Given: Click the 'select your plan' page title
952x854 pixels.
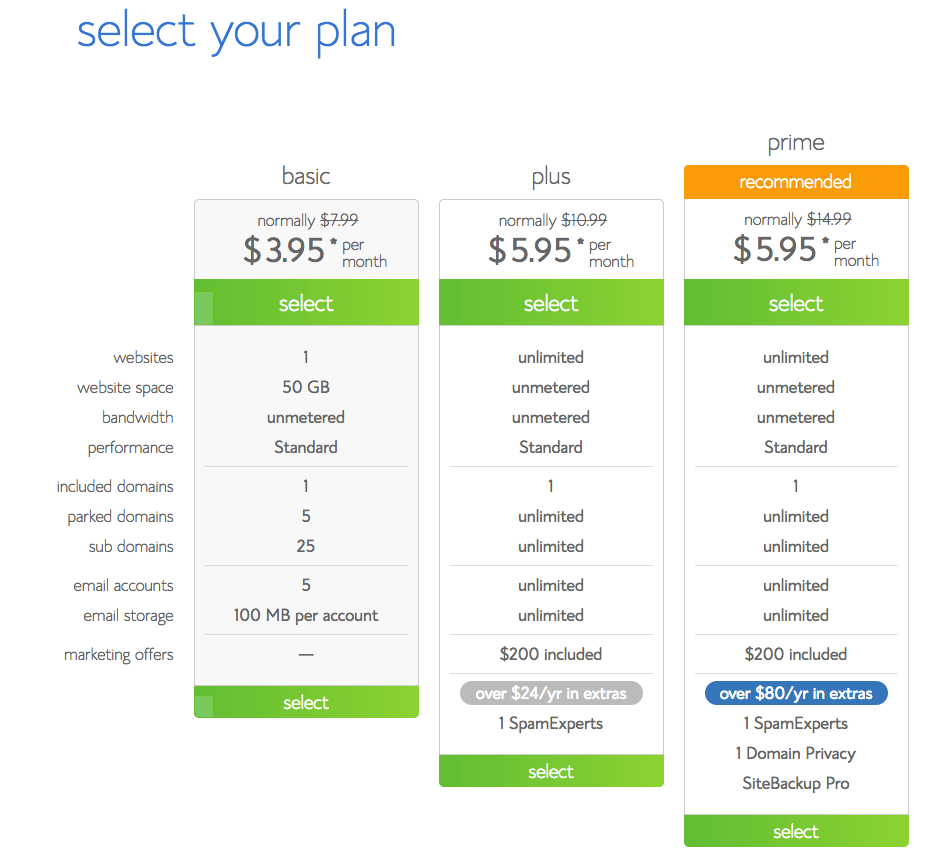Looking at the screenshot, I should pyautogui.click(x=237, y=31).
